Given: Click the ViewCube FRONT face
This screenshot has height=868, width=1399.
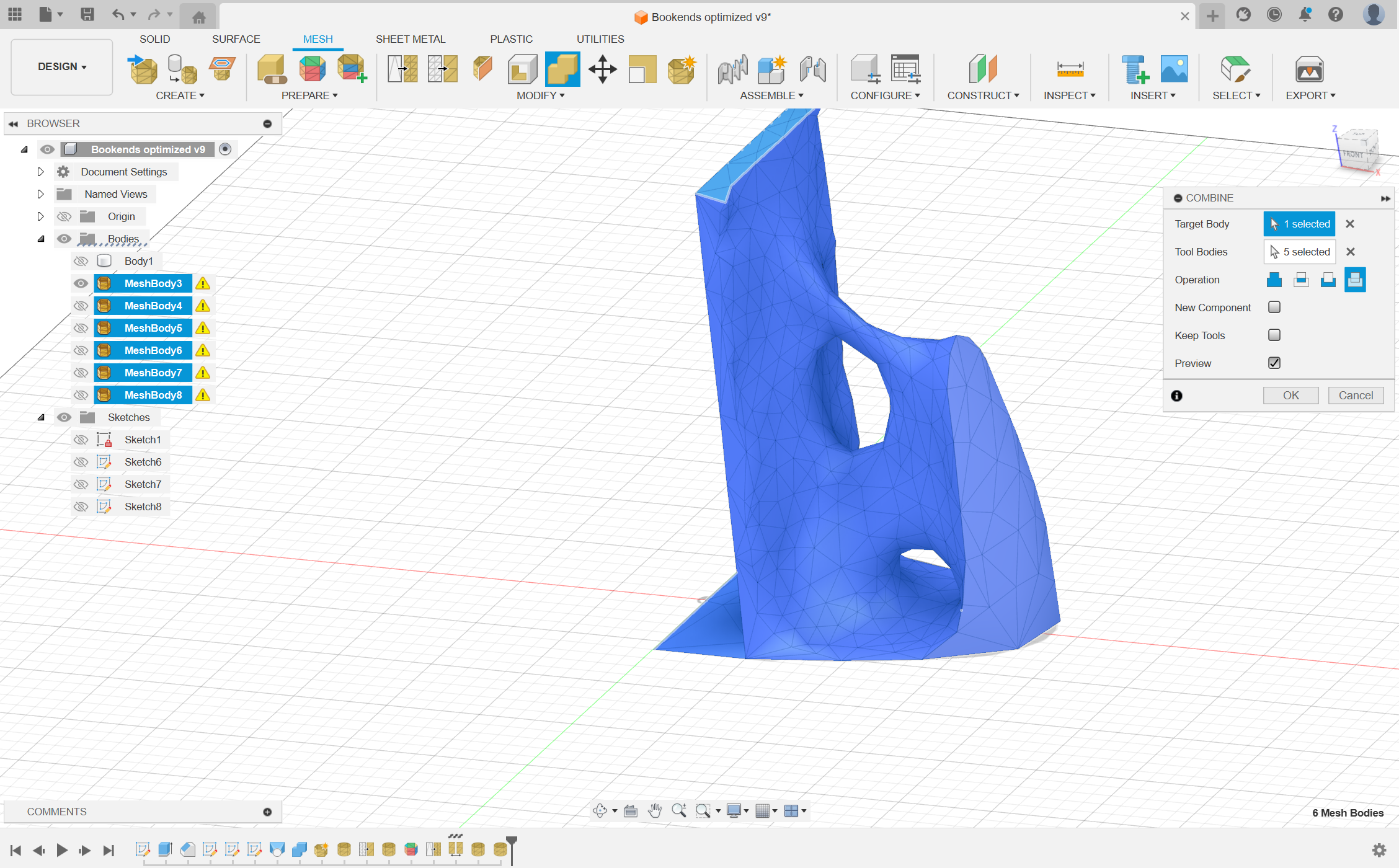Looking at the screenshot, I should [1353, 154].
